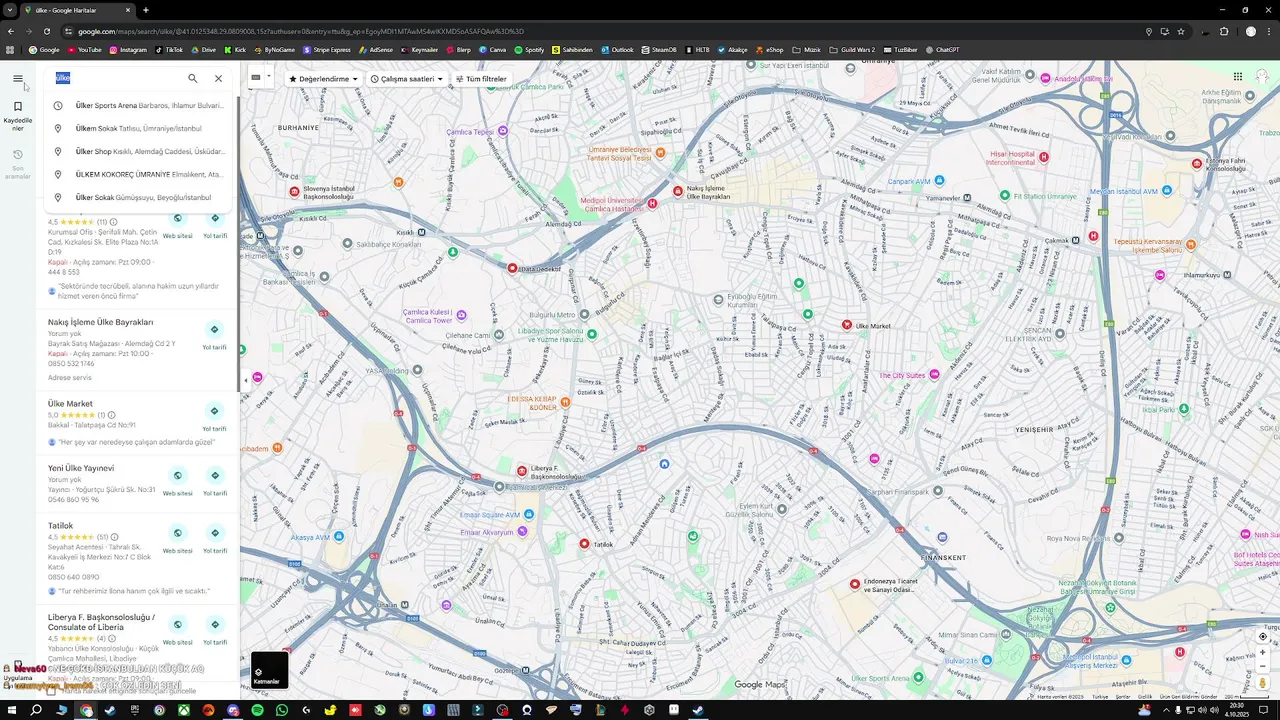Clear the search with the X icon
The height and width of the screenshot is (720, 1280).
(218, 78)
